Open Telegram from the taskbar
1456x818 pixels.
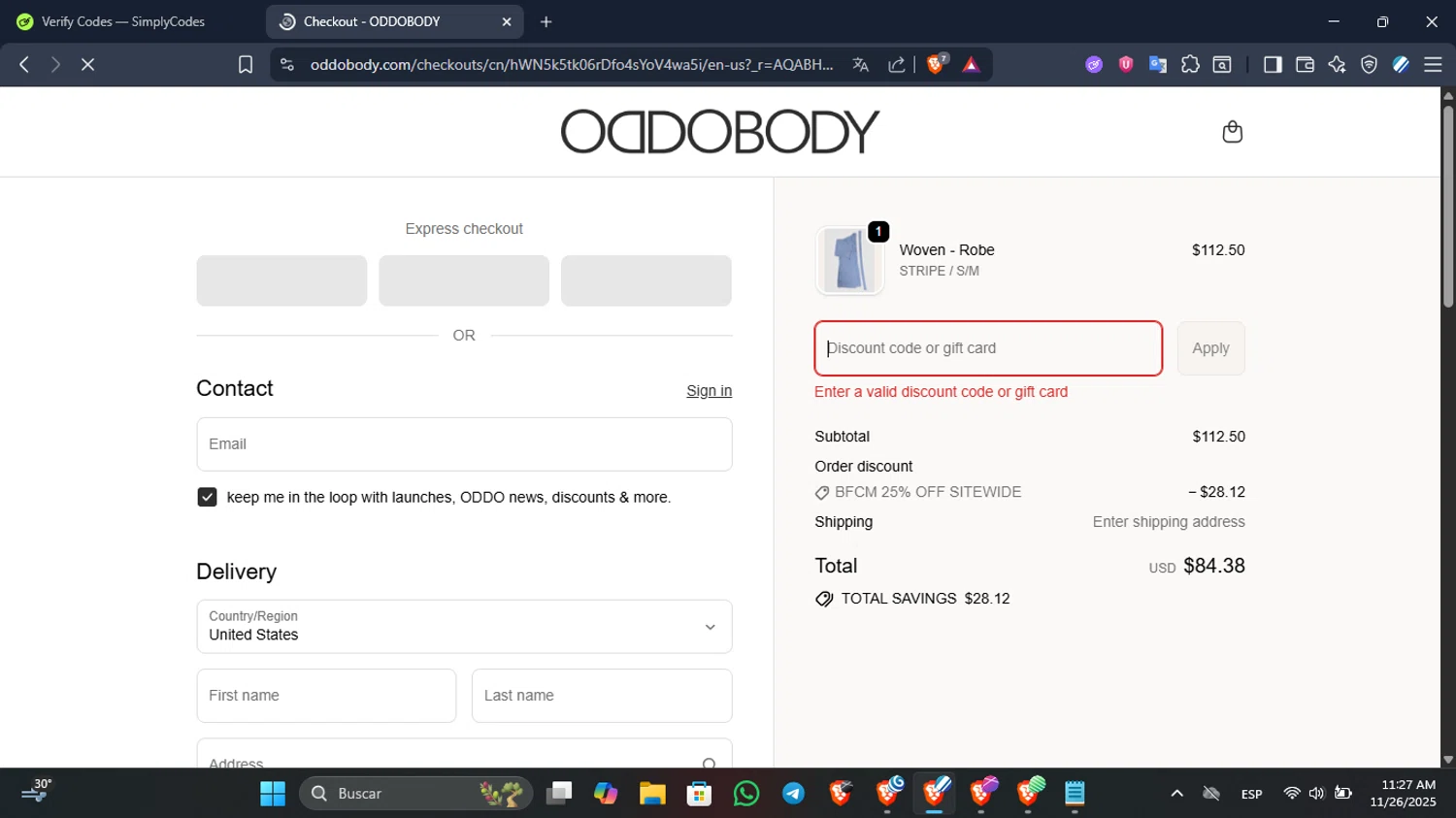tap(793, 794)
